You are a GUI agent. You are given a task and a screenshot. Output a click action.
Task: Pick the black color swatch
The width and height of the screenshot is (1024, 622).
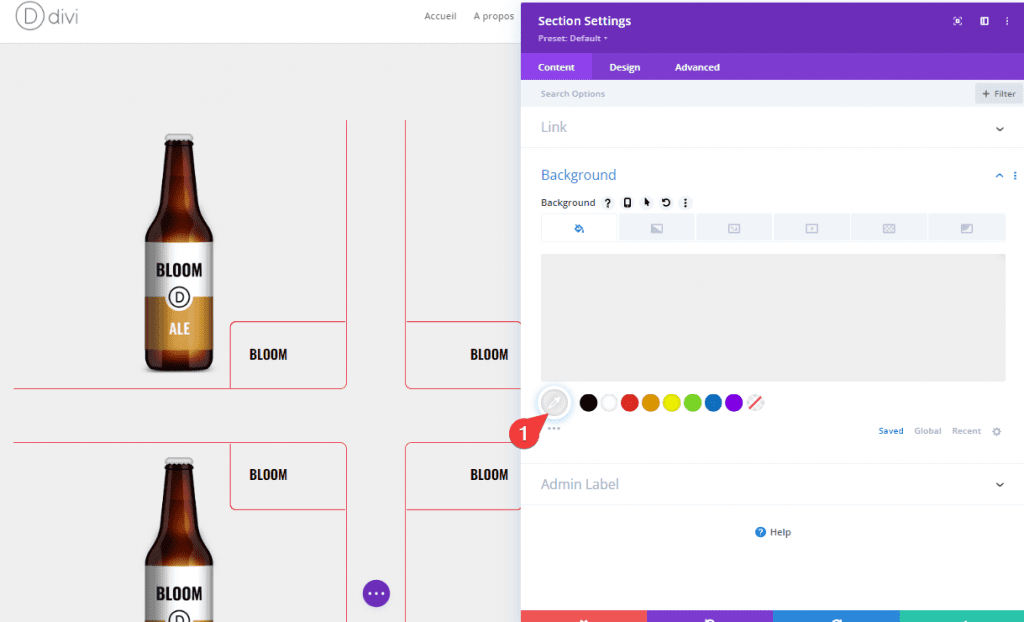click(588, 402)
